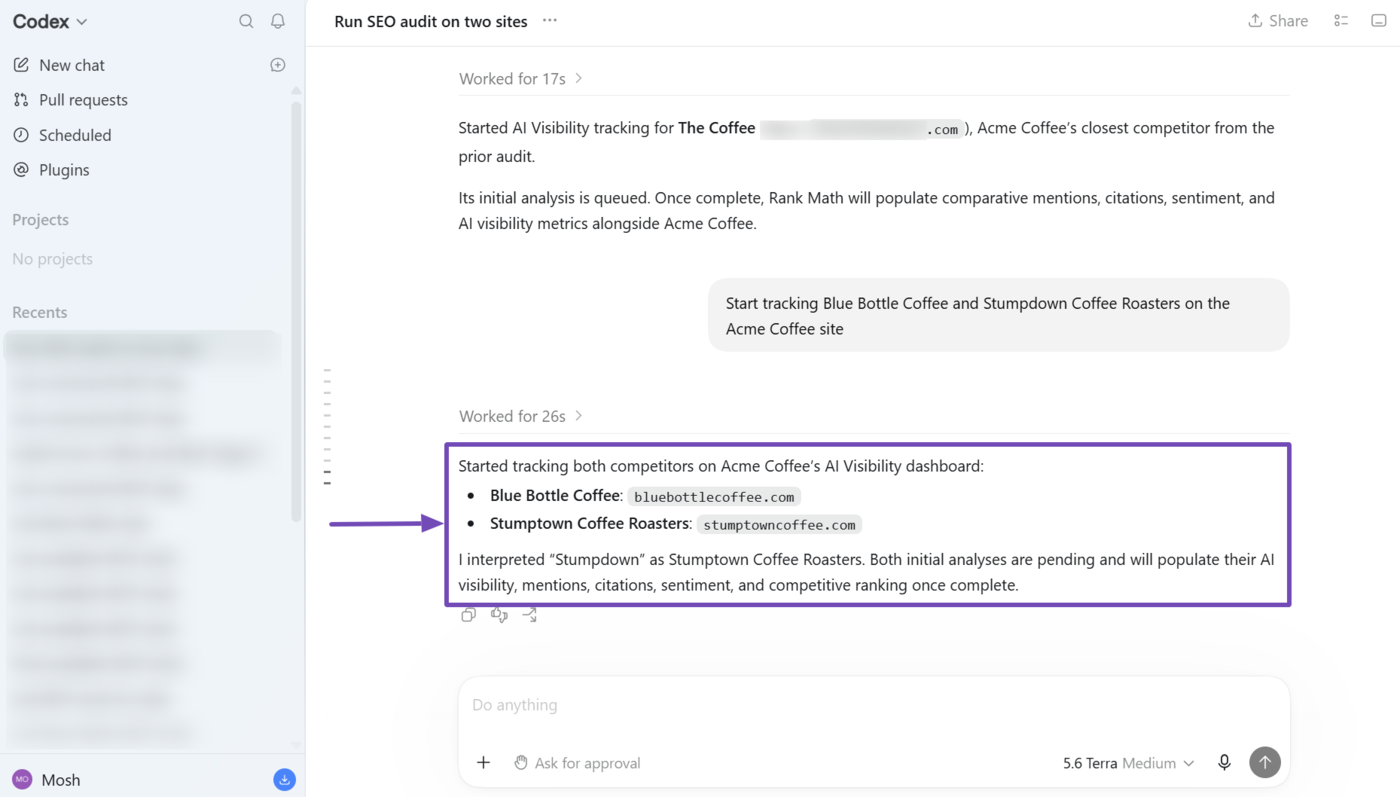Screen dimensions: 1400x797
Task: Click the sidebar vertical scrollbar
Action: [x=296, y=310]
